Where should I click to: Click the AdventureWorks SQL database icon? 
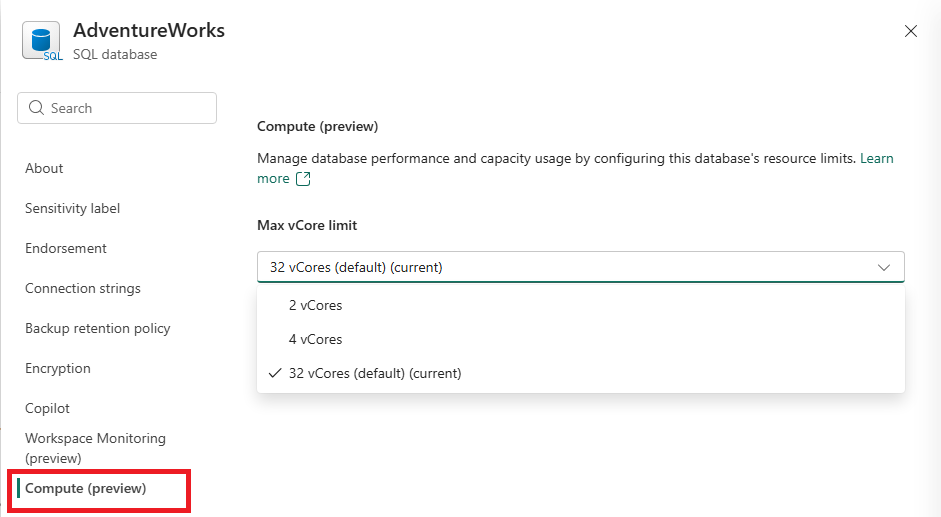tap(42, 41)
